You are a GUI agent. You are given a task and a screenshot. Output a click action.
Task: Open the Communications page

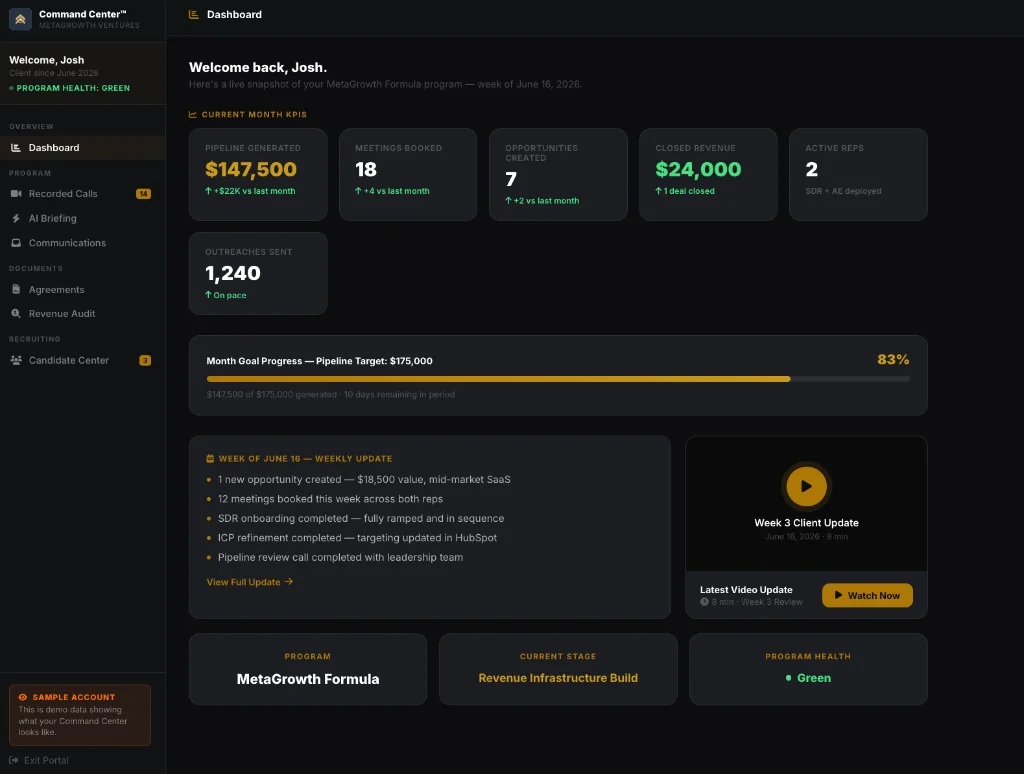(82, 243)
